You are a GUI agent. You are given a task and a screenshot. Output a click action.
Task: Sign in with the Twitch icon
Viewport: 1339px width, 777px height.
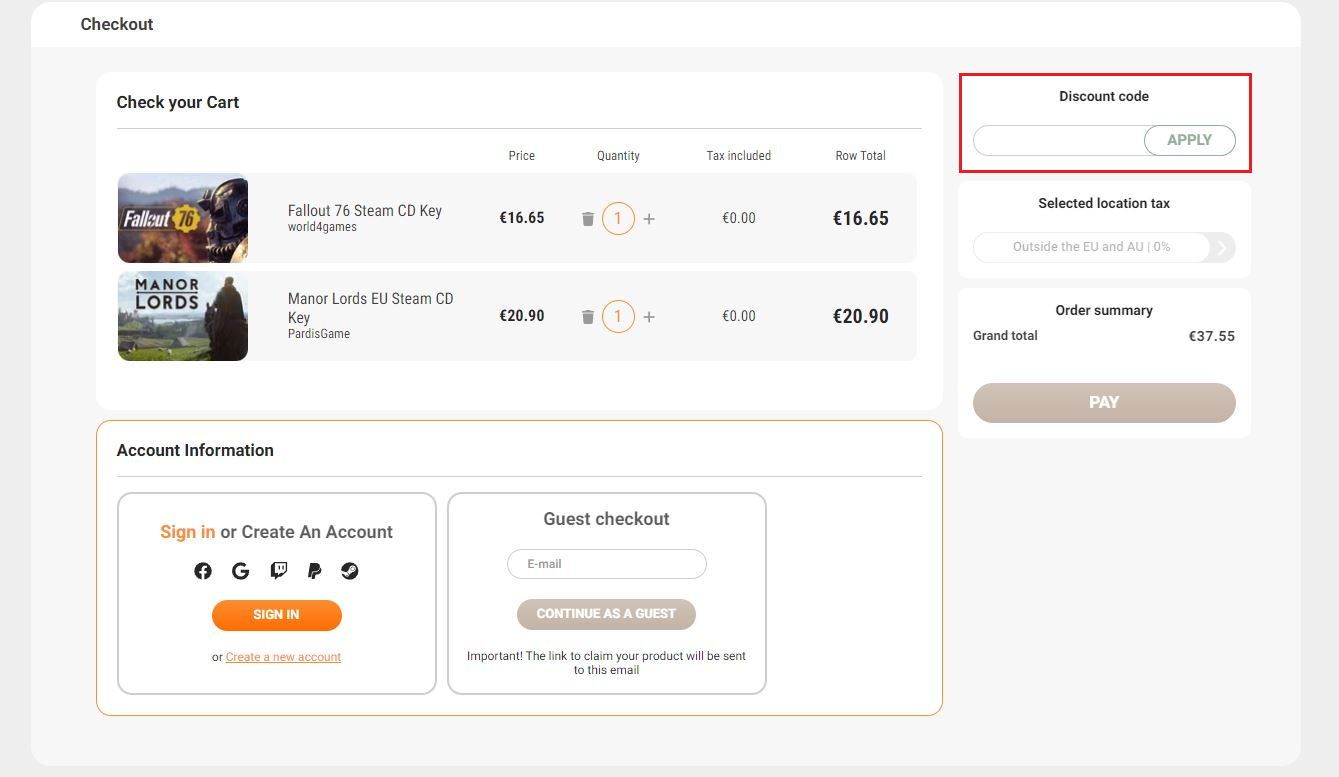279,571
